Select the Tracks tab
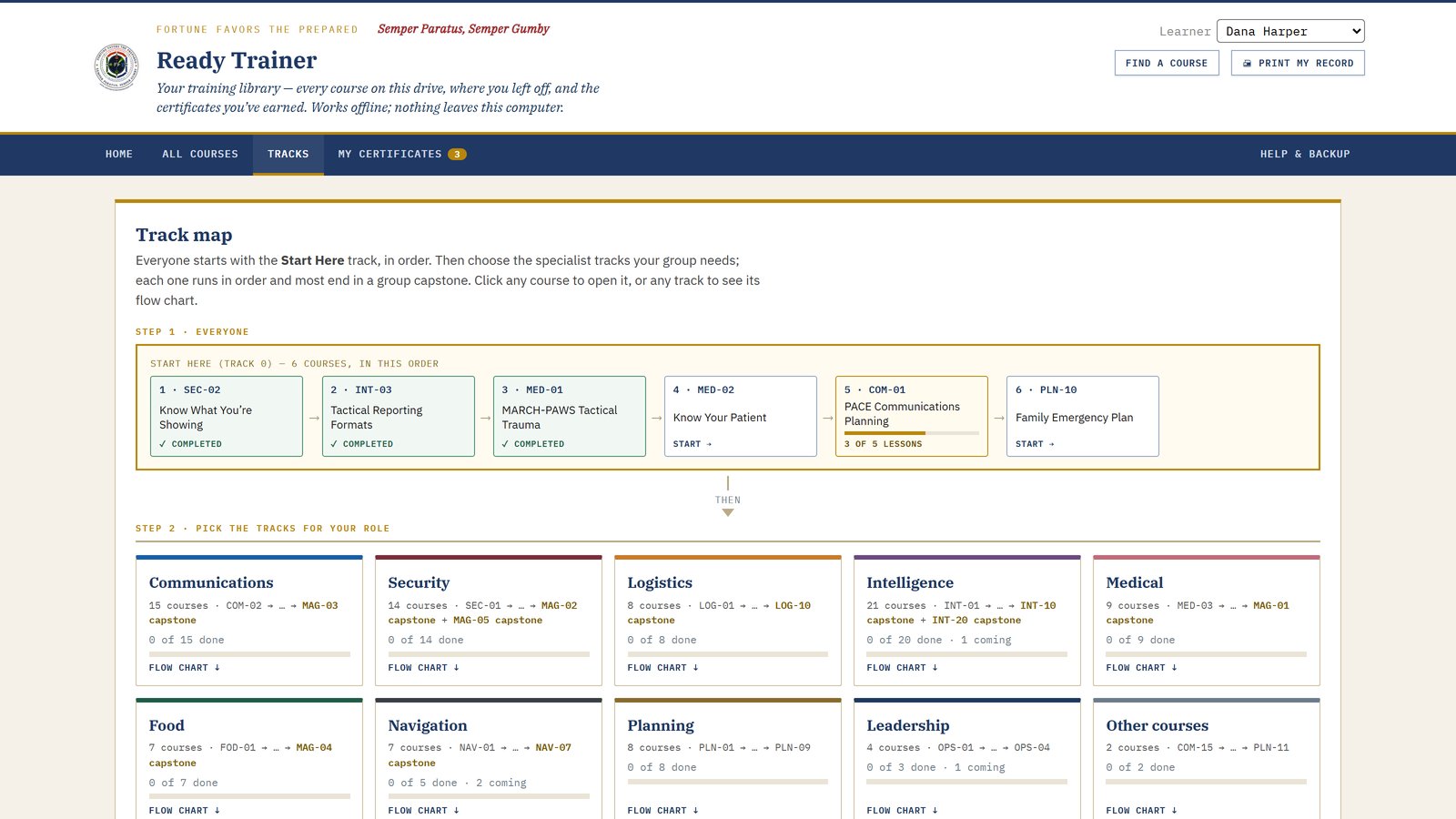This screenshot has height=819, width=1456. pos(288,155)
